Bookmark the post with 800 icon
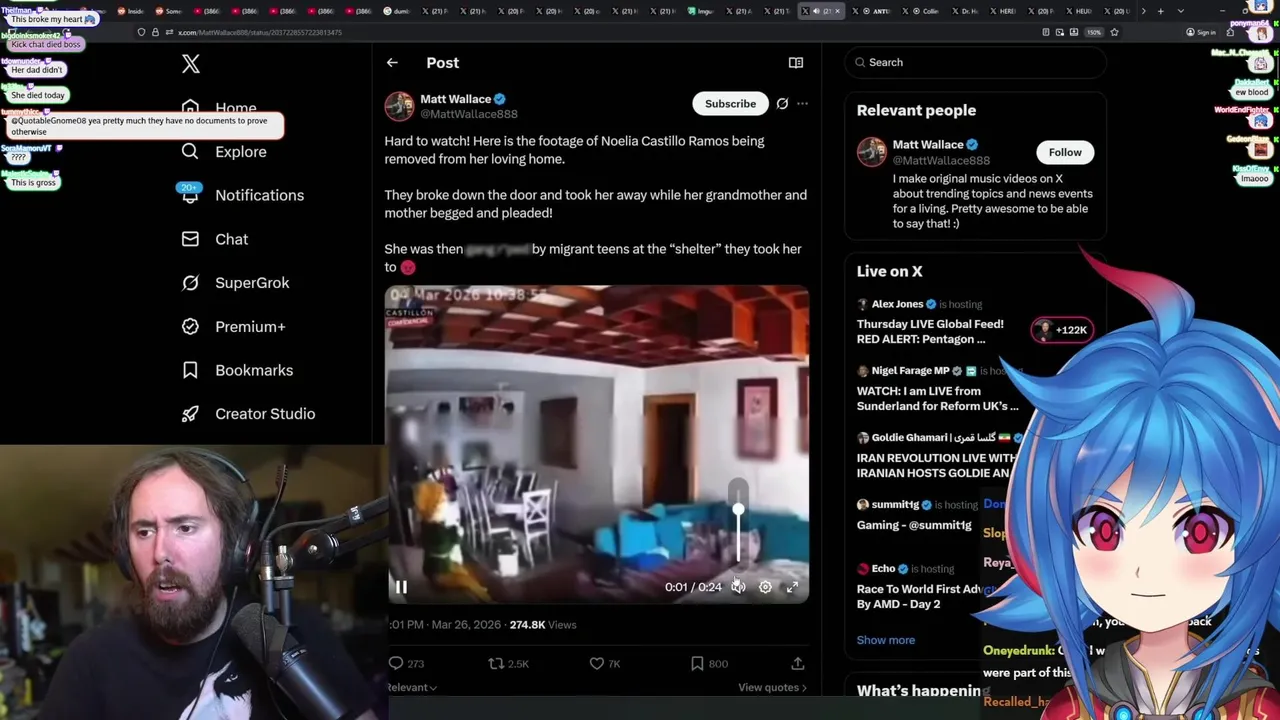This screenshot has height=720, width=1280. pyautogui.click(x=697, y=663)
